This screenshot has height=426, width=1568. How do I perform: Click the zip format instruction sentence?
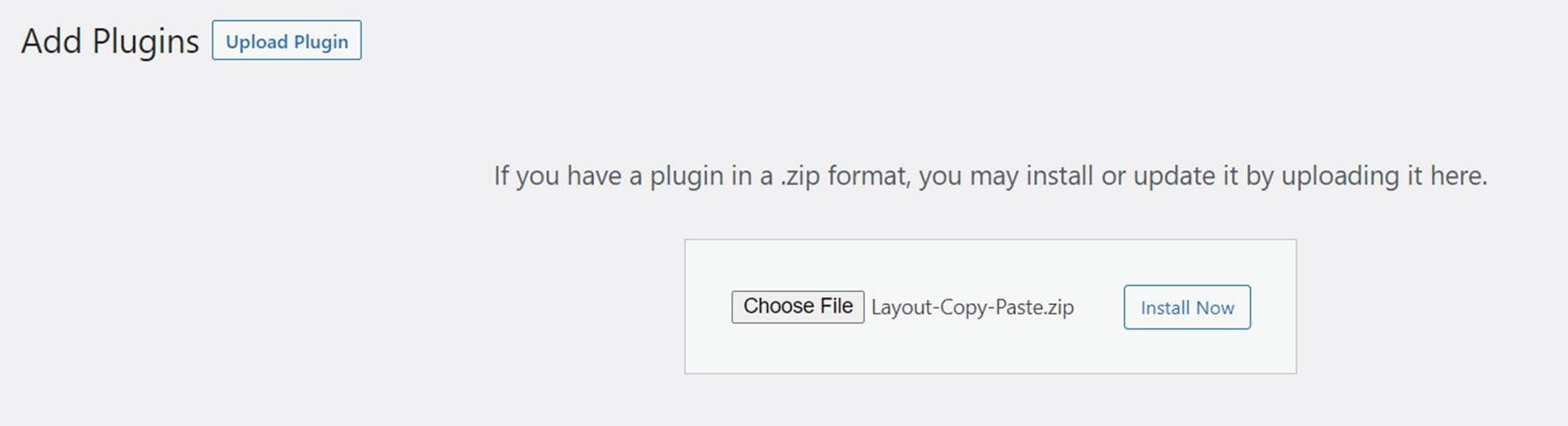click(990, 176)
